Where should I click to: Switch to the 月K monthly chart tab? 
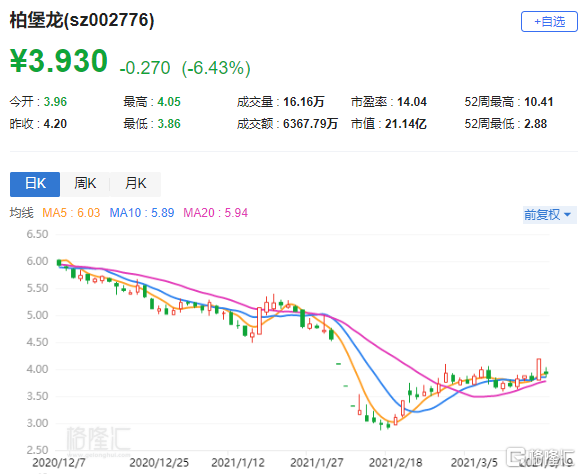coord(135,184)
